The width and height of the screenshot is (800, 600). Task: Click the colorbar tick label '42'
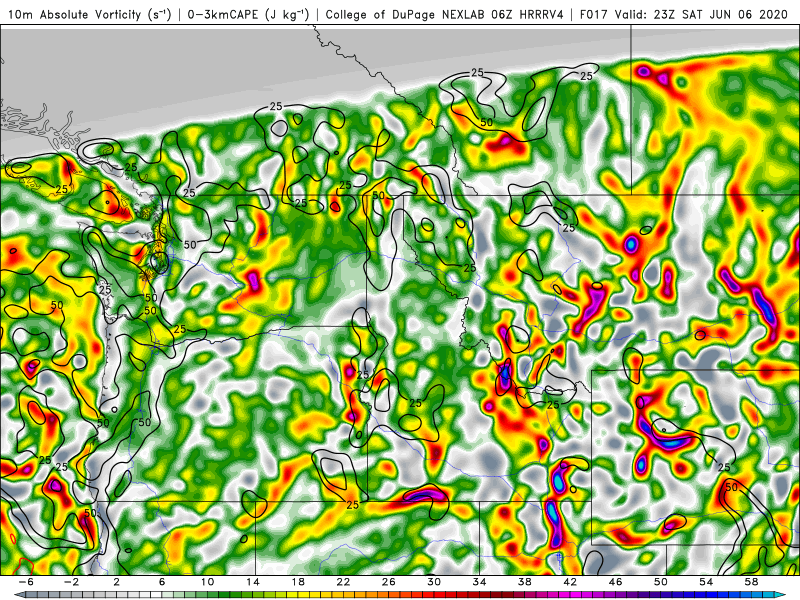[x=570, y=582]
